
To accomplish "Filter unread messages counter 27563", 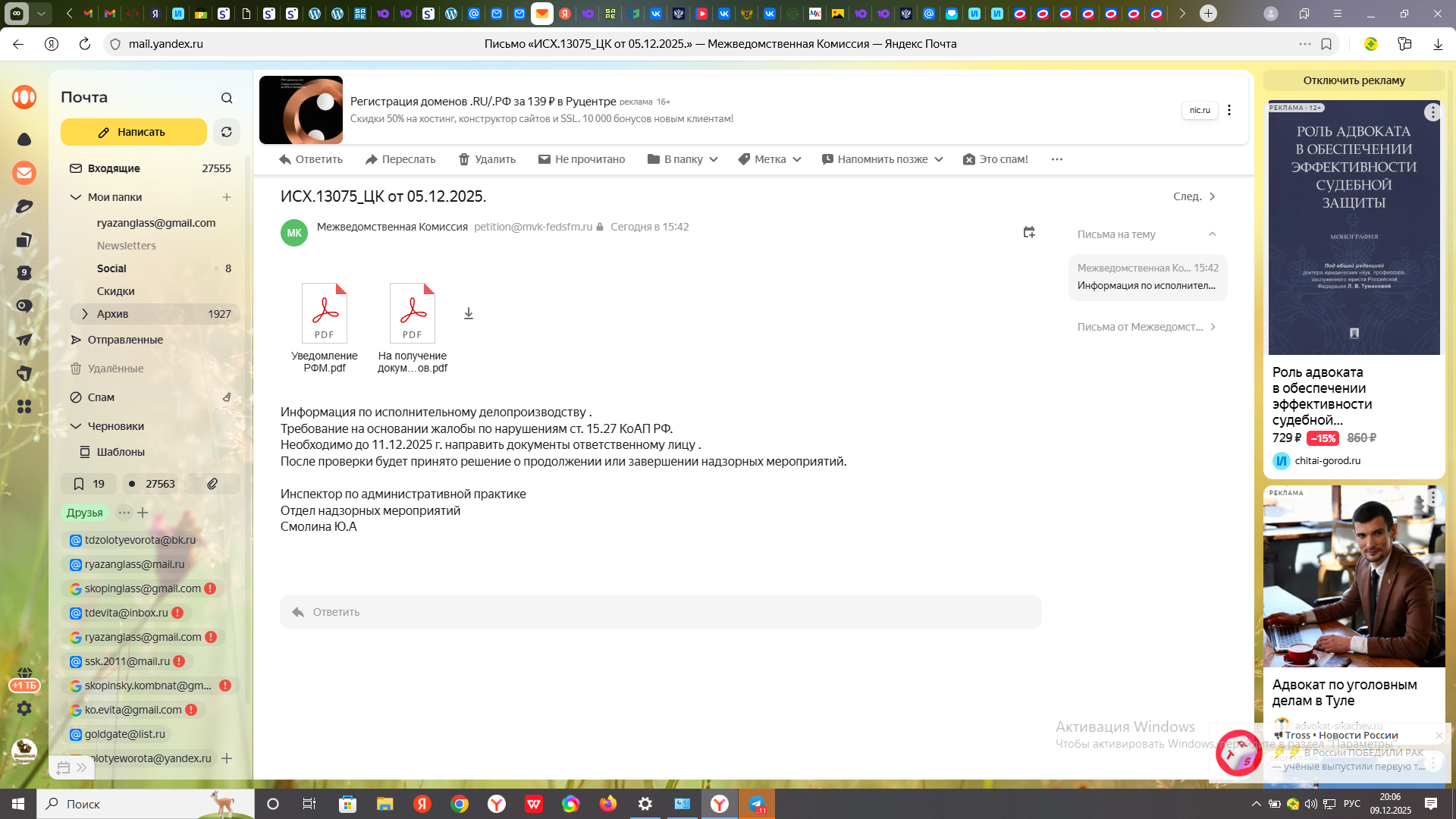I will point(152,484).
